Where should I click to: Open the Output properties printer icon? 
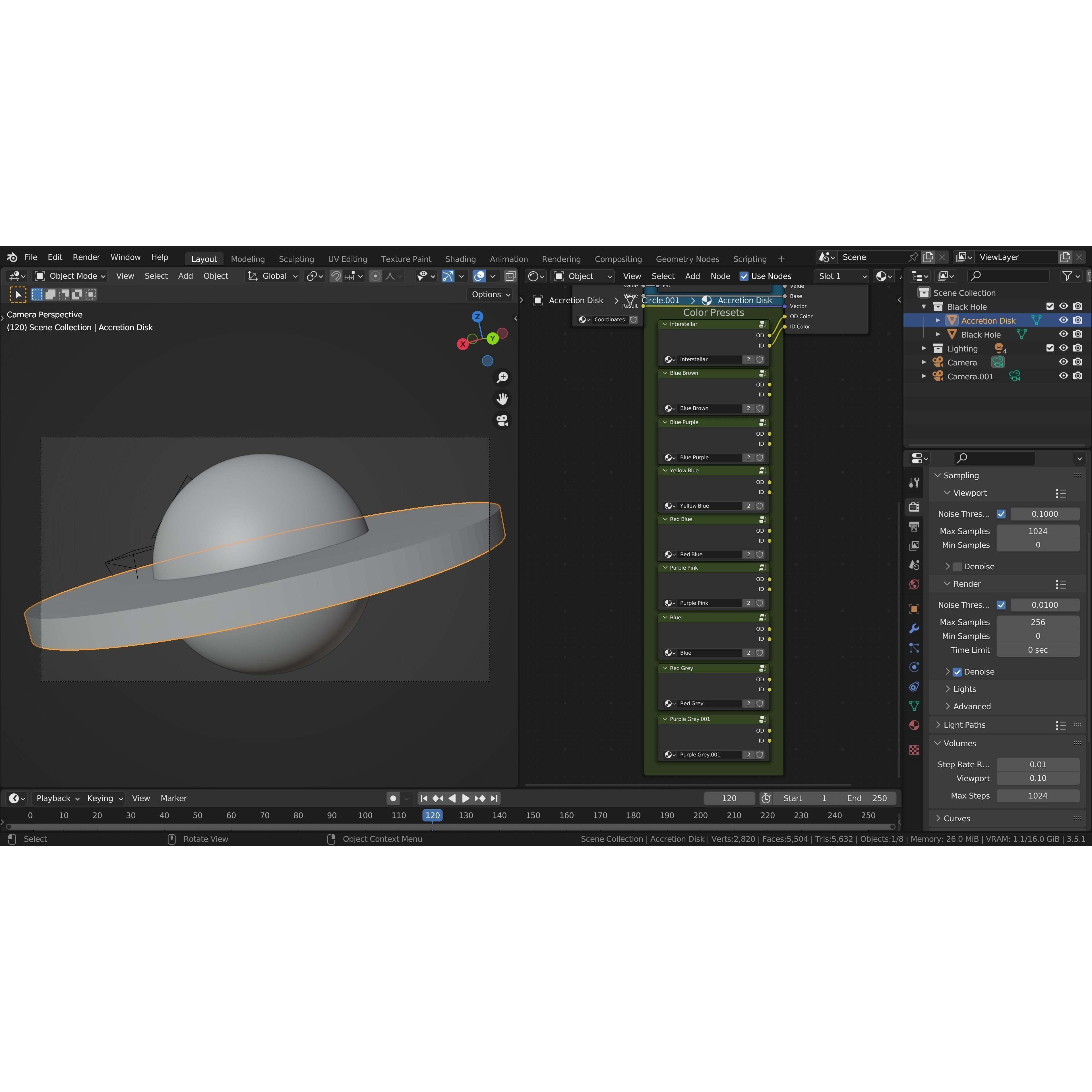tap(914, 526)
